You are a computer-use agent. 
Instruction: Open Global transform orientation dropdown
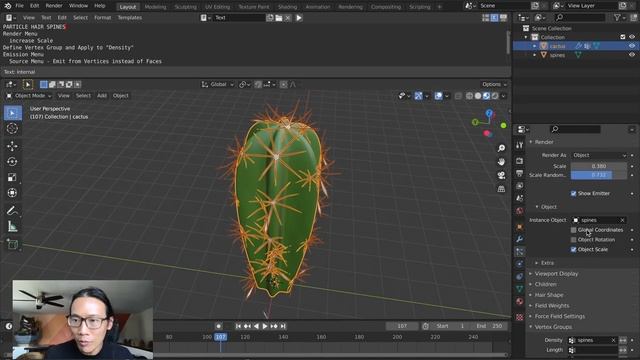(218, 84)
